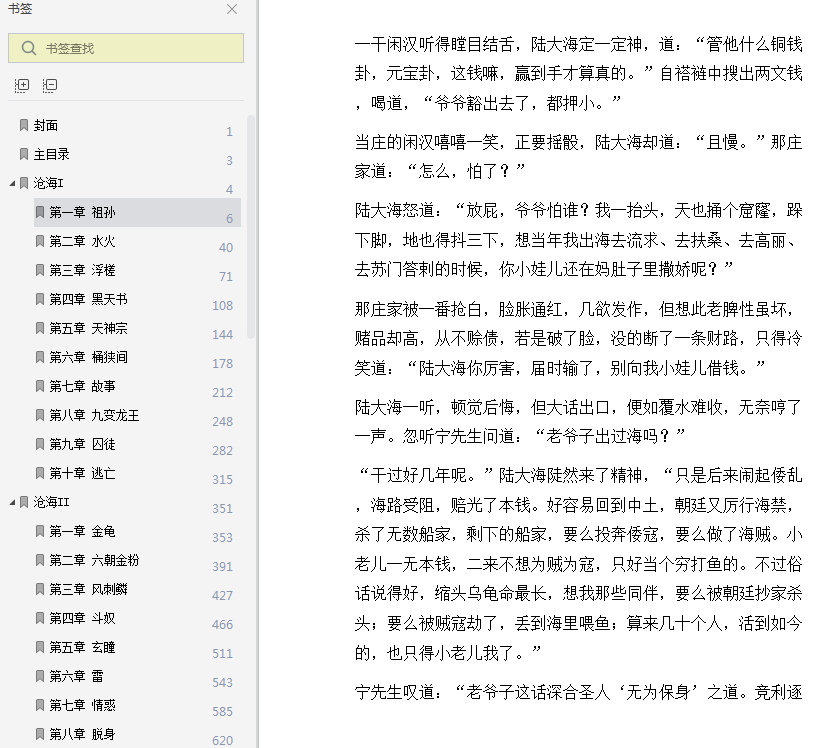Go to 第十章 逃亡
835x748 pixels.
click(x=82, y=473)
